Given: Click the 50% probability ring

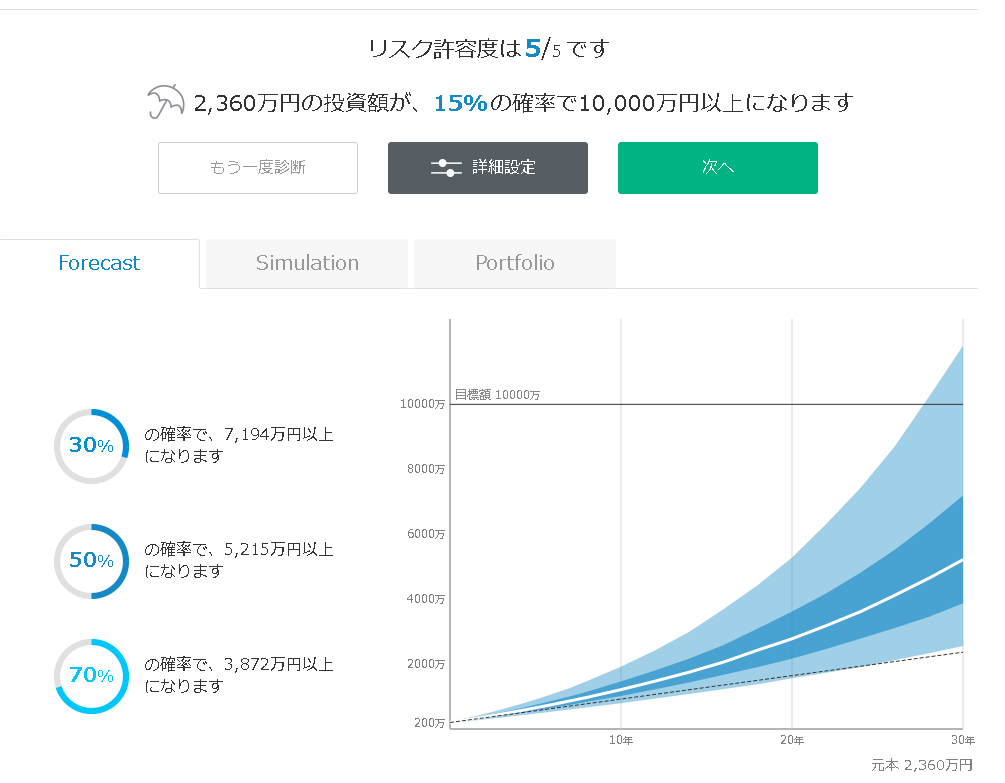Looking at the screenshot, I should (x=92, y=561).
